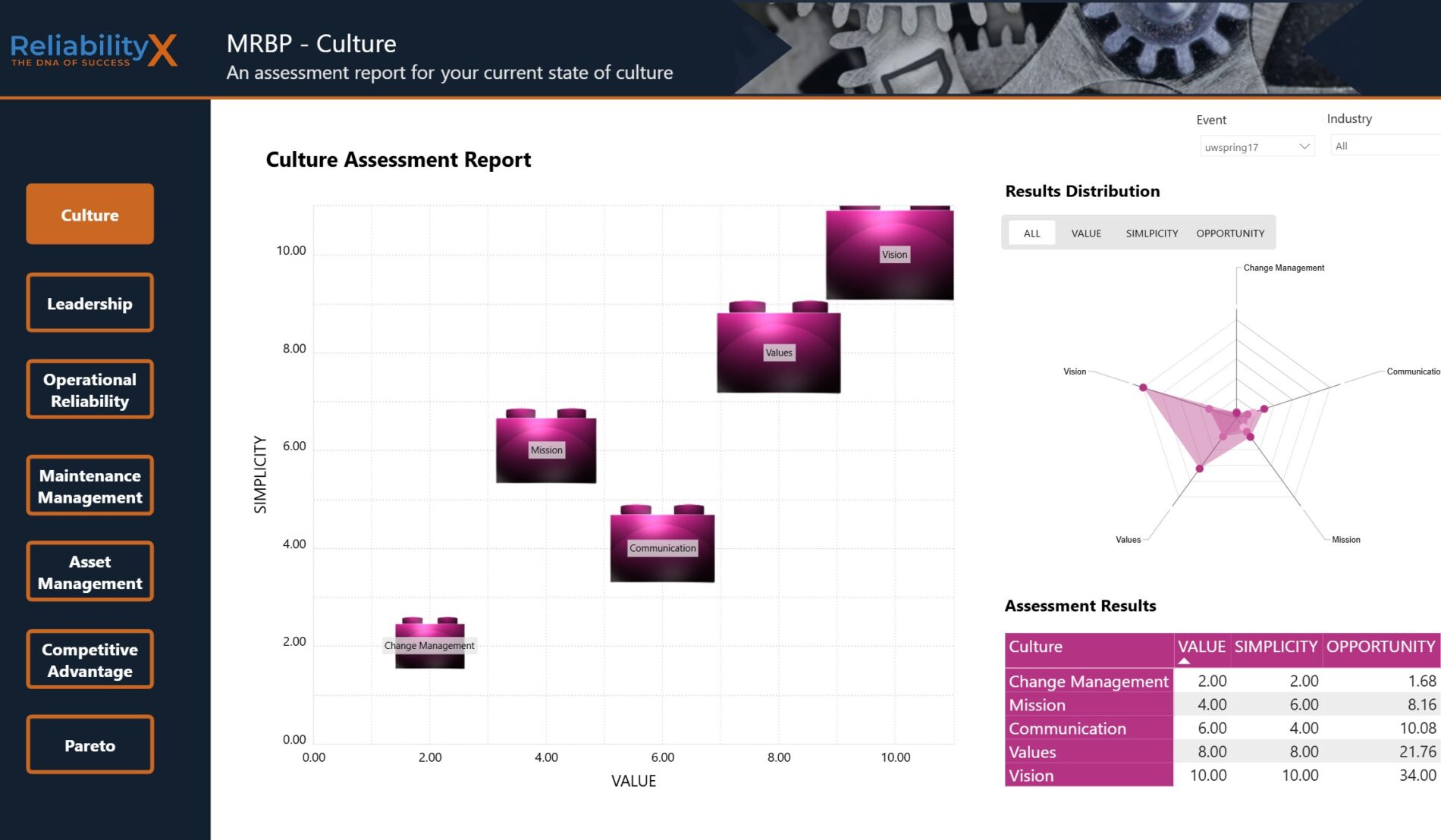Open the Event dropdown showing uwspring17
The width and height of the screenshot is (1441, 840).
pyautogui.click(x=1256, y=147)
